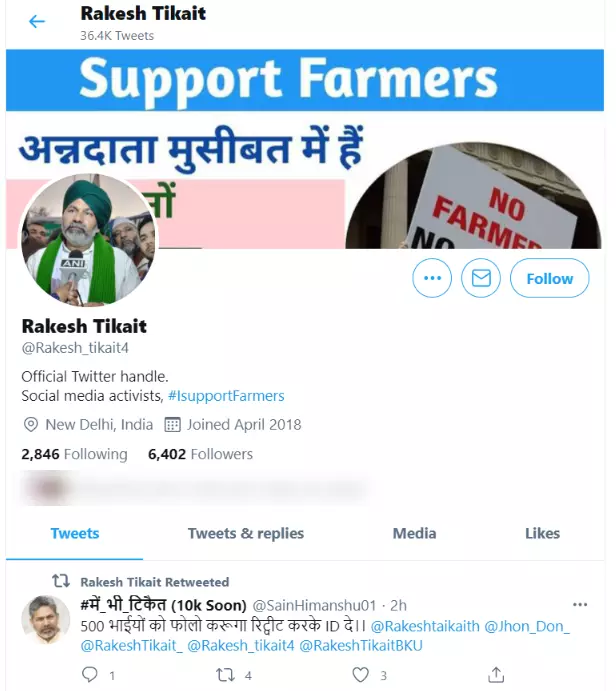Open the Likes tab

(x=542, y=534)
